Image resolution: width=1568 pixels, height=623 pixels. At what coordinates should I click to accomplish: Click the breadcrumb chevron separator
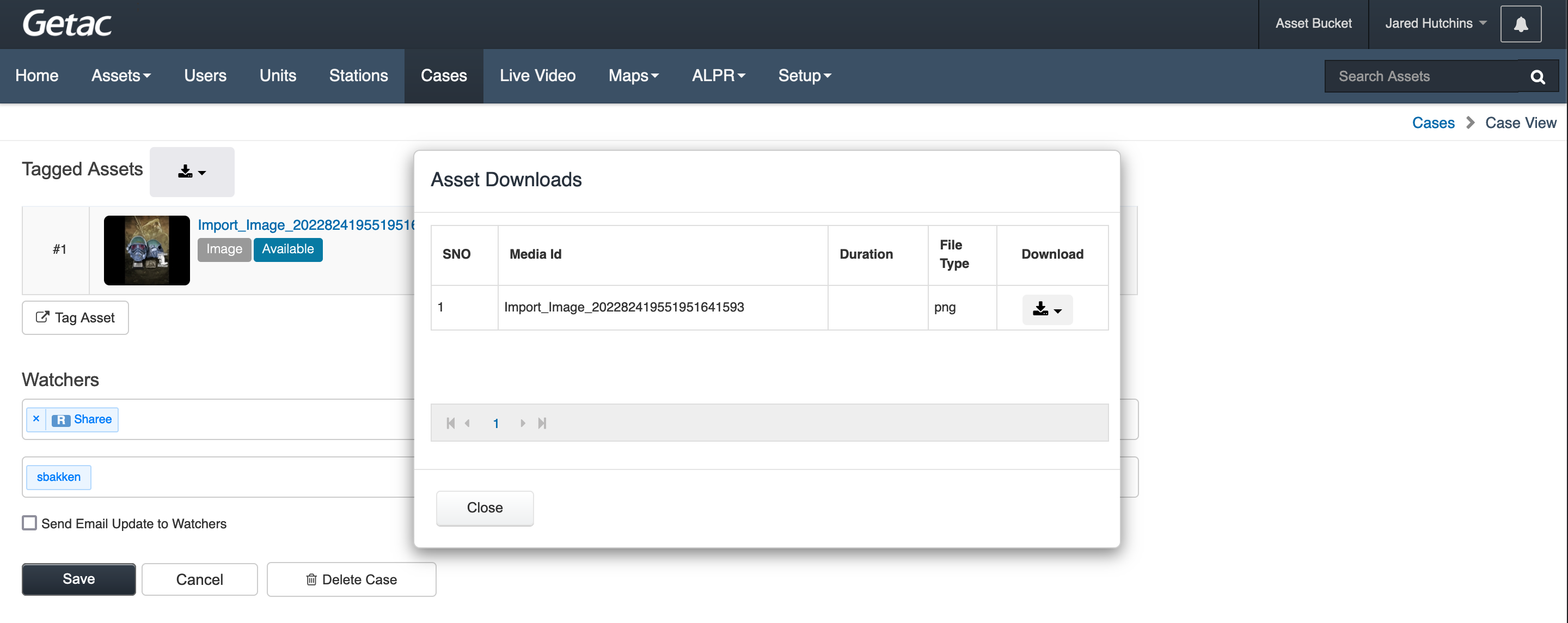point(1470,123)
